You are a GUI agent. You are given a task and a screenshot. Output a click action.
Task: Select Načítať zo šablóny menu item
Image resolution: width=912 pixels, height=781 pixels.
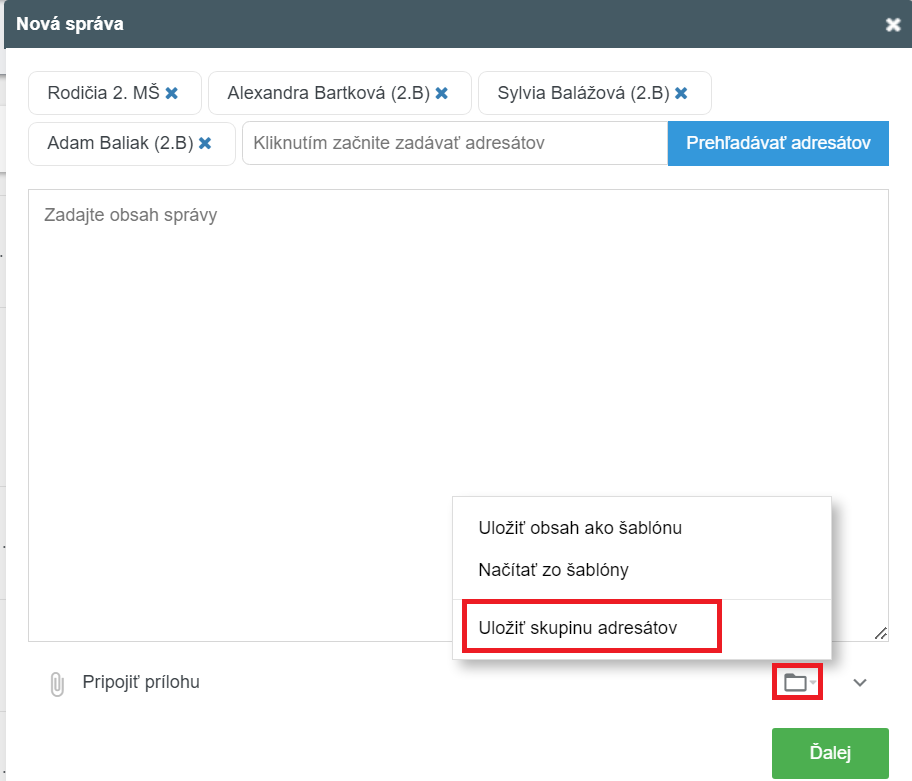tap(553, 570)
